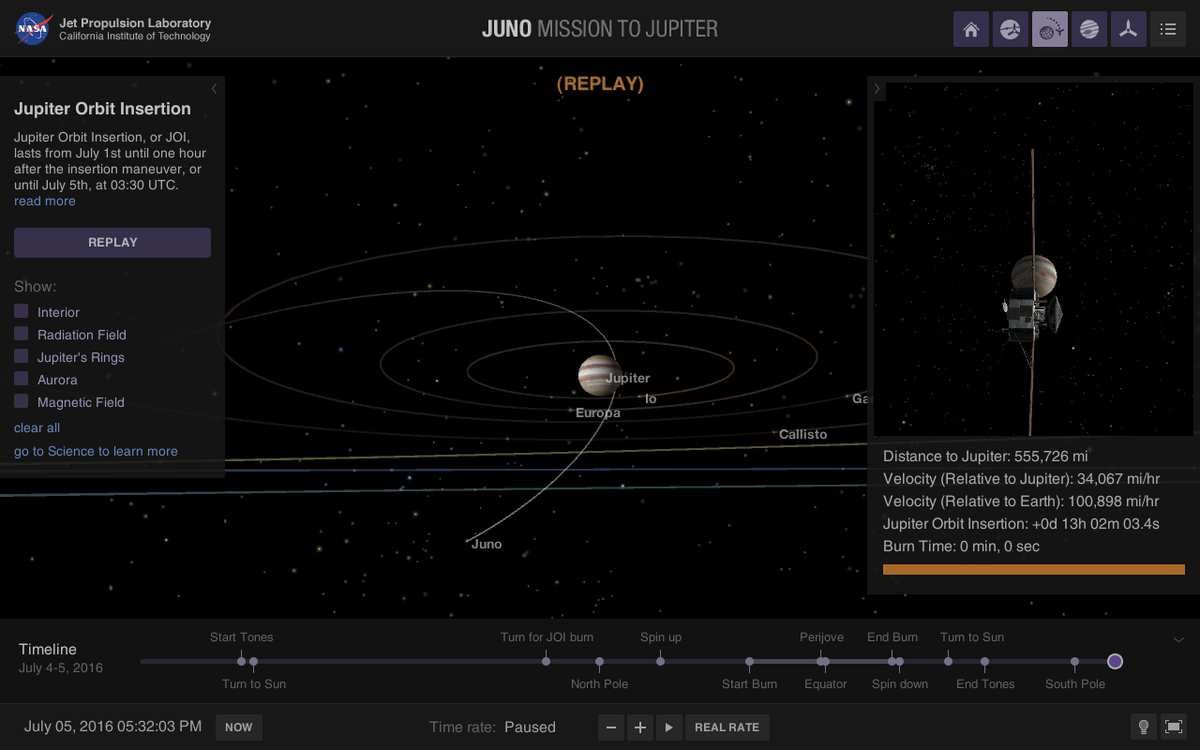This screenshot has height=750, width=1200.
Task: Open the read more link
Action: point(45,201)
